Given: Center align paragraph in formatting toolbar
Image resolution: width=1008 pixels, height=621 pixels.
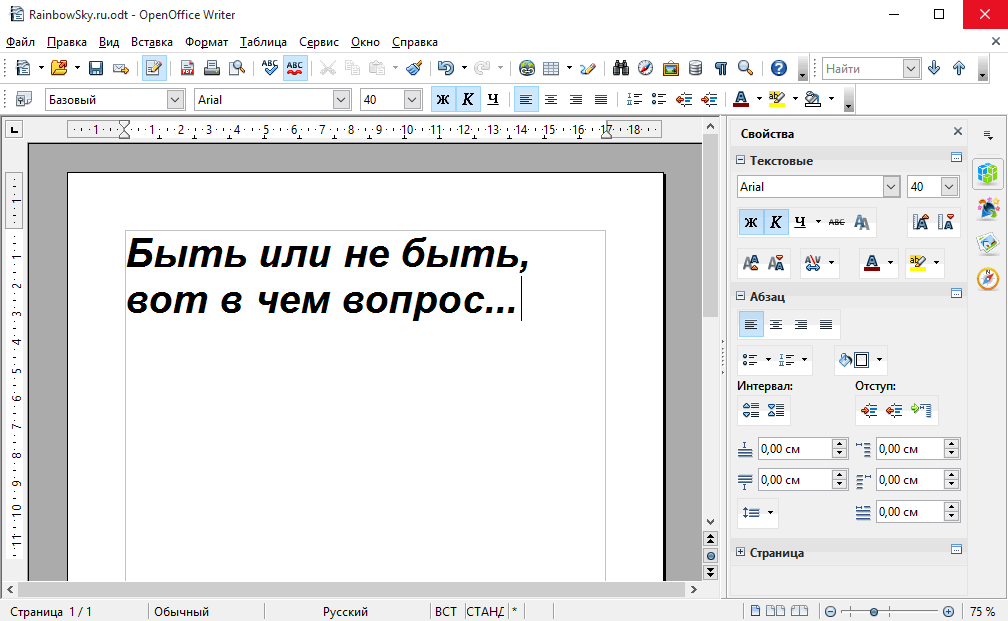Looking at the screenshot, I should point(551,99).
